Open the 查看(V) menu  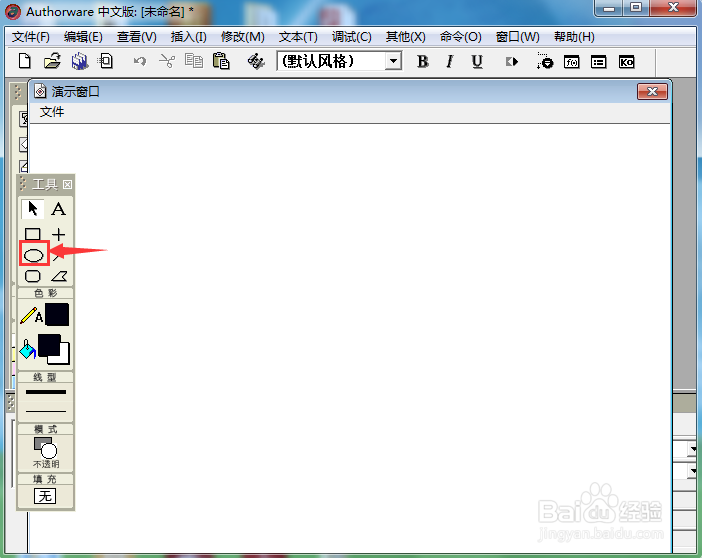[137, 37]
